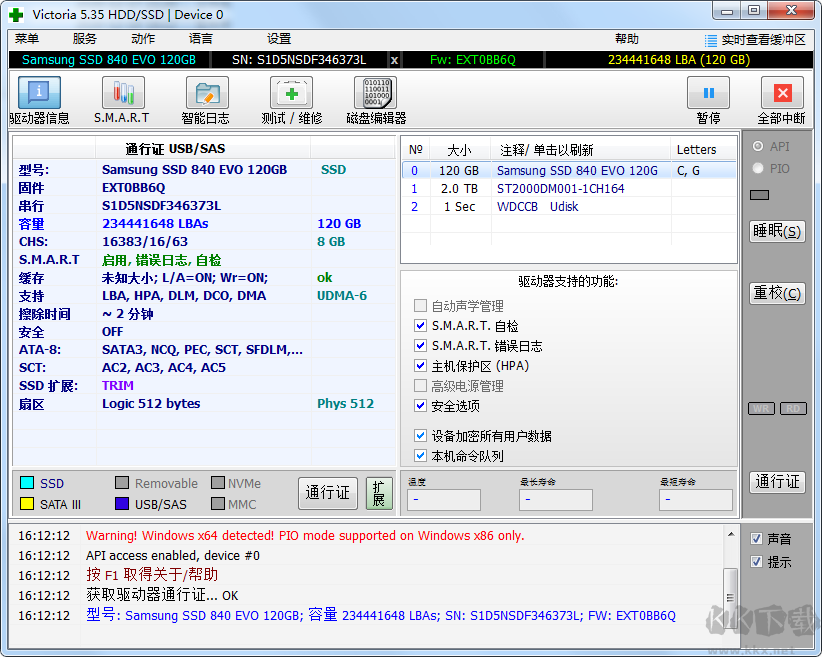The width and height of the screenshot is (822, 657).
Task: Toggle the 主机保护区 (HPA) checkbox
Action: [421, 366]
